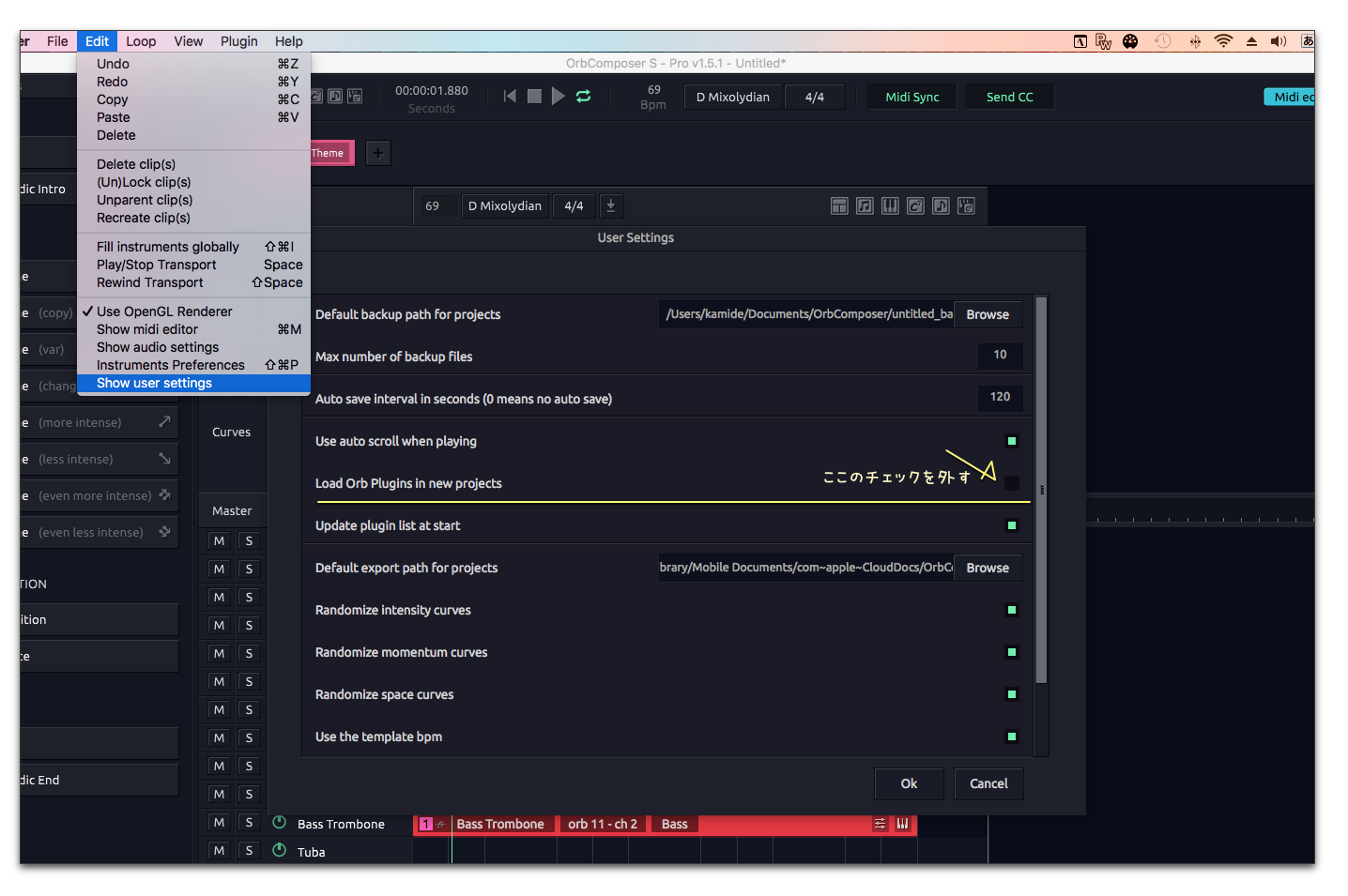
Task: Toggle 'Randomize space curves' checkbox
Action: (x=1011, y=694)
